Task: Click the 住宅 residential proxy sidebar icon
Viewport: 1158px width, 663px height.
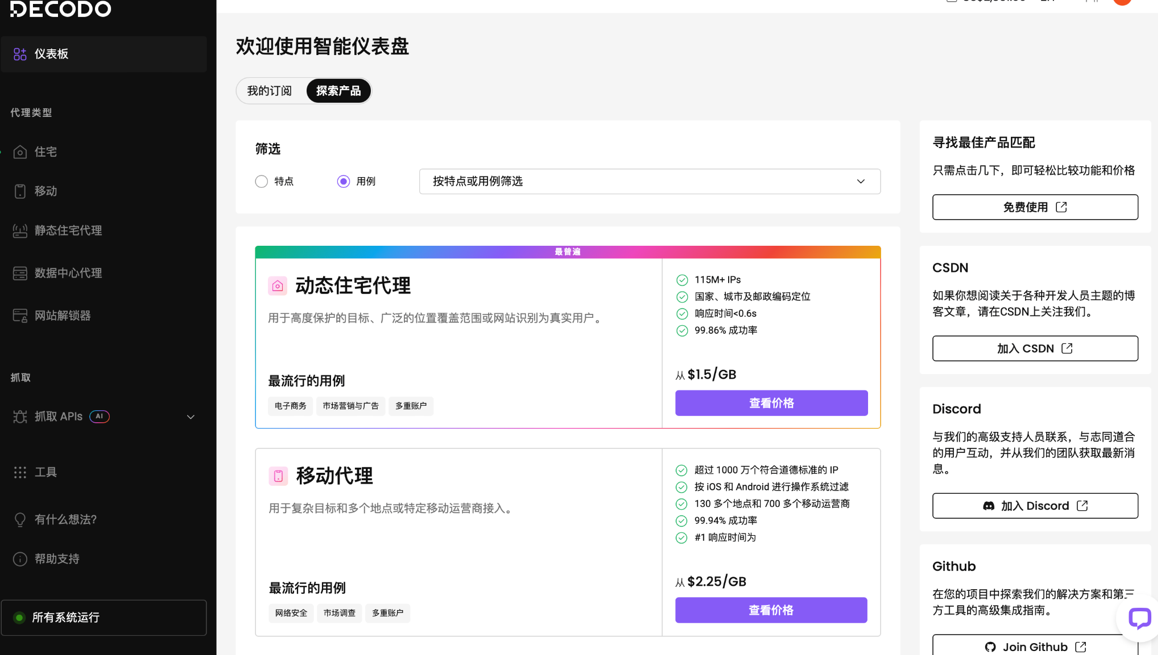Action: [20, 152]
